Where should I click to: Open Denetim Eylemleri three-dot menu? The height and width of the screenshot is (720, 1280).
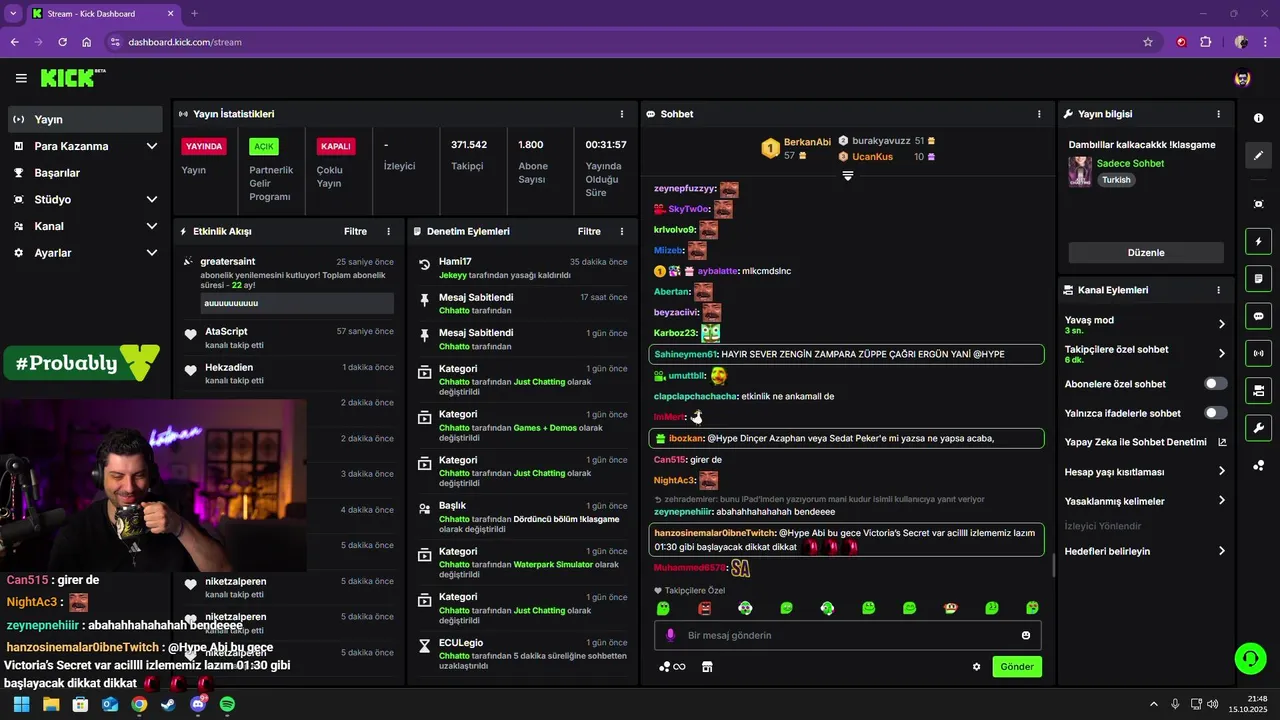tap(623, 231)
